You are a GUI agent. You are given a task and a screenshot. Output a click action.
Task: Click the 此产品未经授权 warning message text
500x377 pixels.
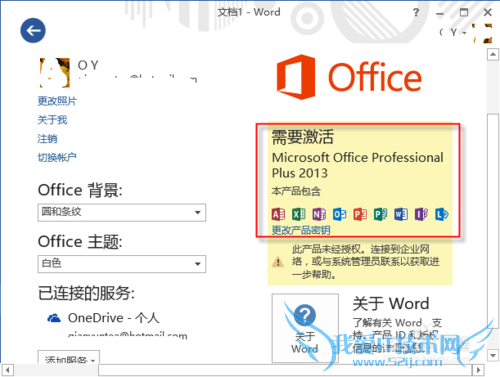(366, 262)
